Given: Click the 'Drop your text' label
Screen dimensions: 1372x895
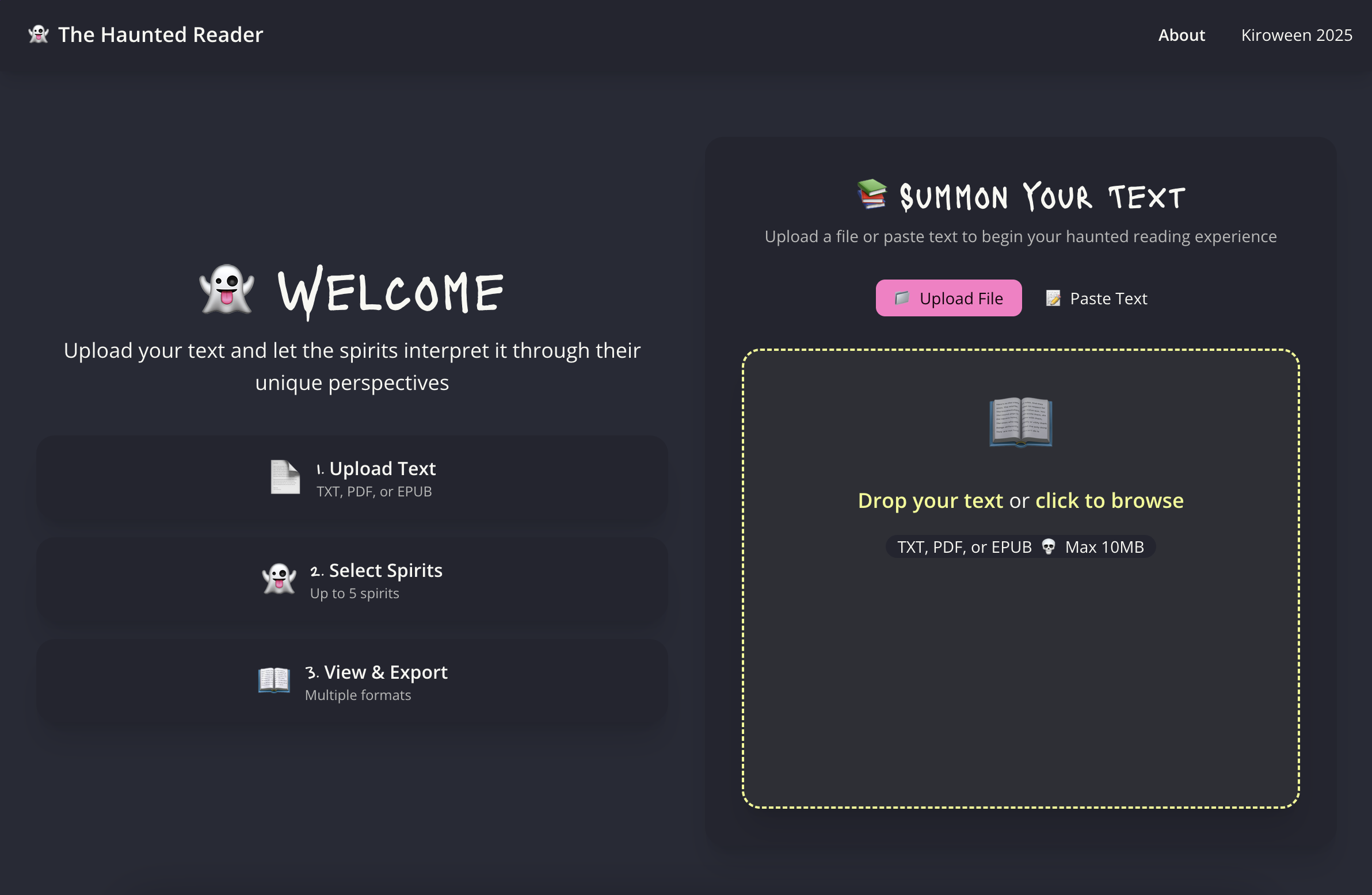Looking at the screenshot, I should click(x=930, y=500).
